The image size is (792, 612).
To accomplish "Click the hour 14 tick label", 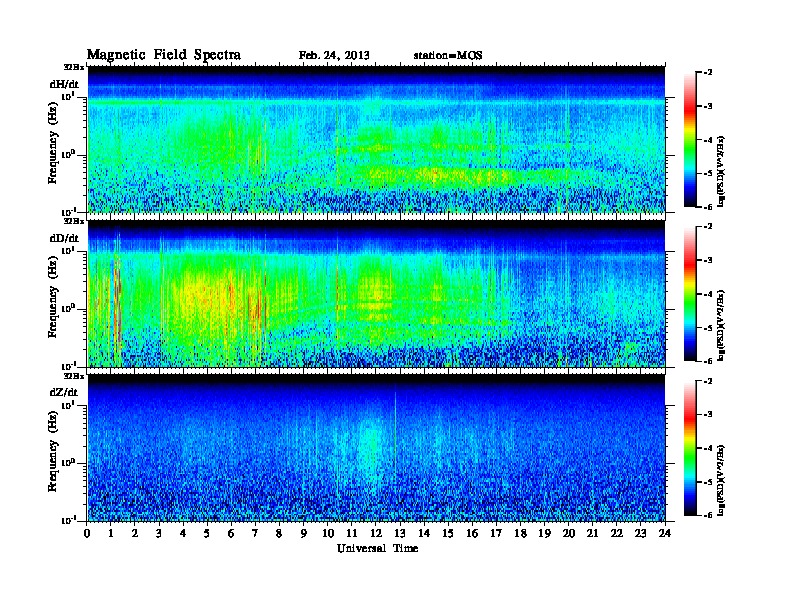I will 424,533.
